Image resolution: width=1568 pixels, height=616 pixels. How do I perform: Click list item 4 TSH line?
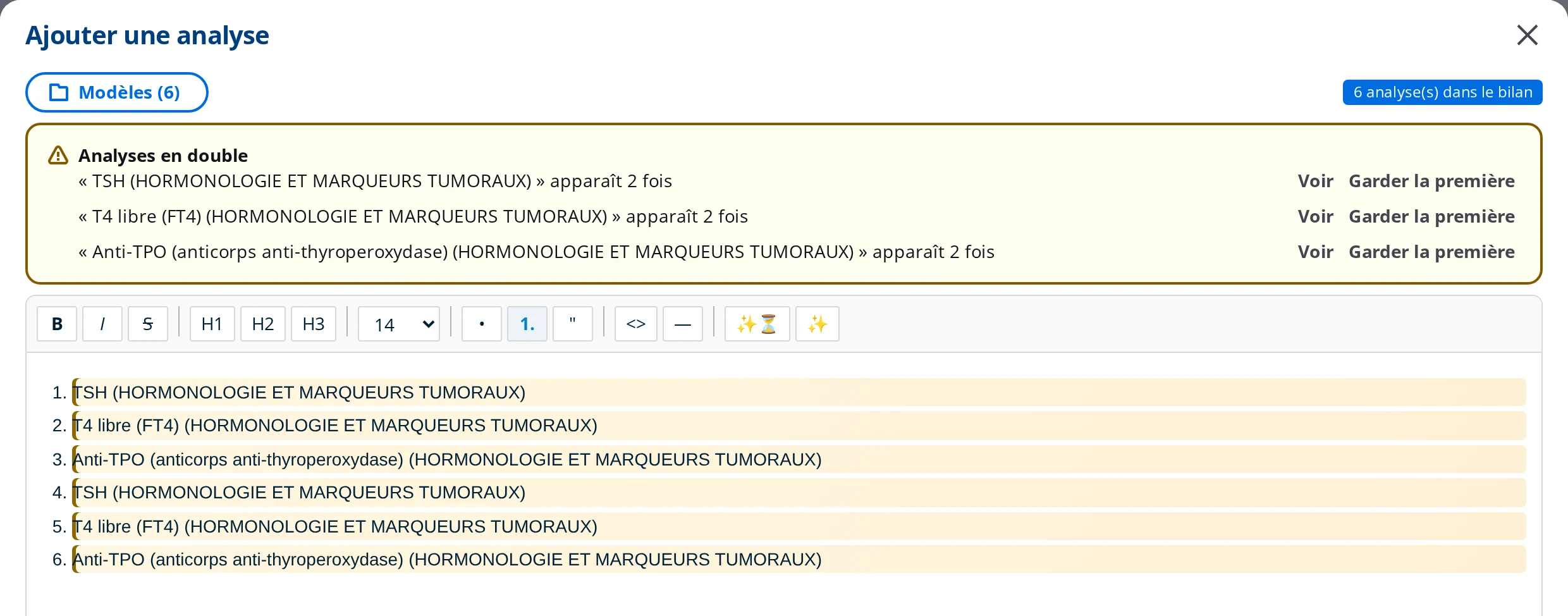[799, 493]
